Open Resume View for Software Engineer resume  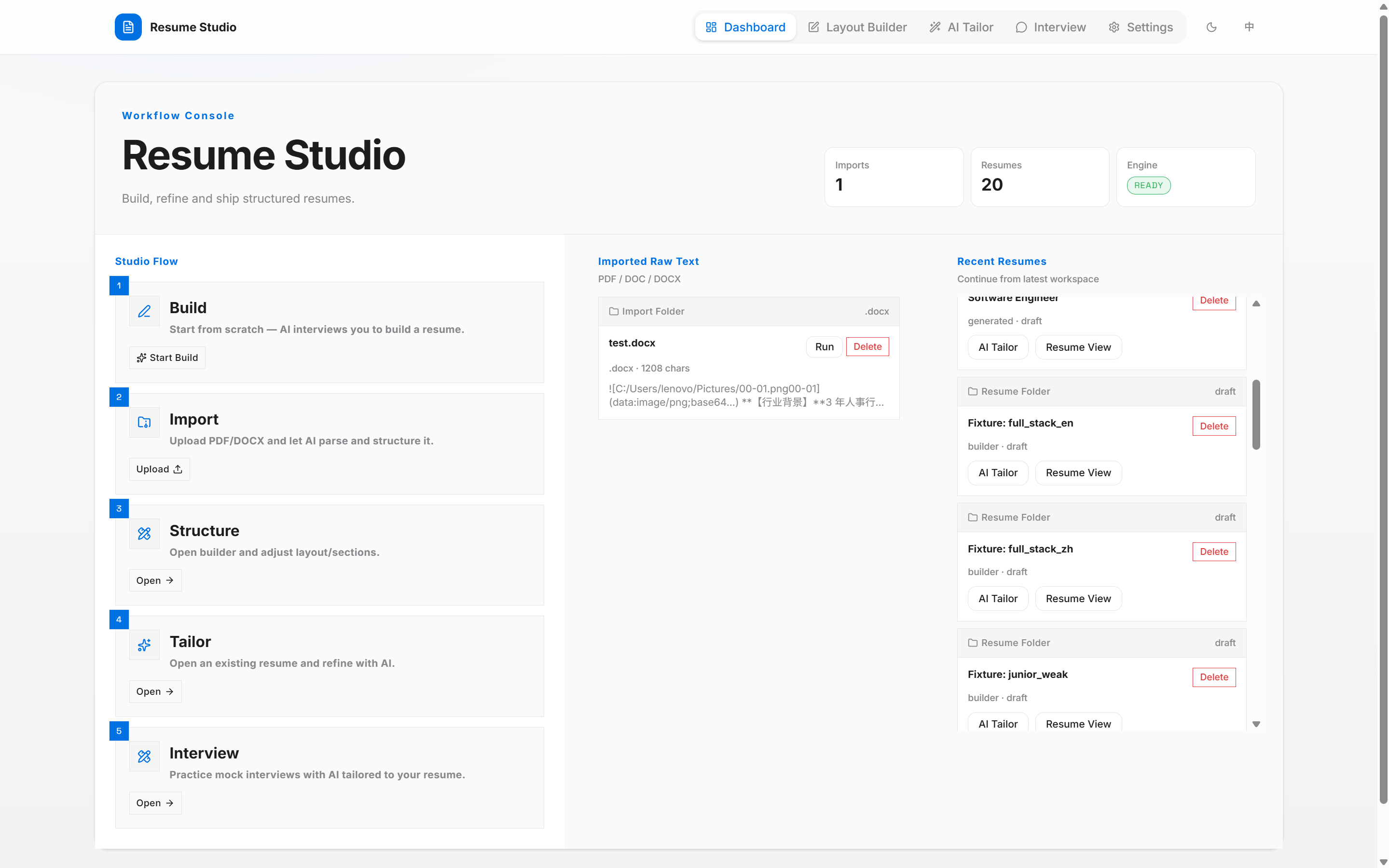click(1078, 347)
